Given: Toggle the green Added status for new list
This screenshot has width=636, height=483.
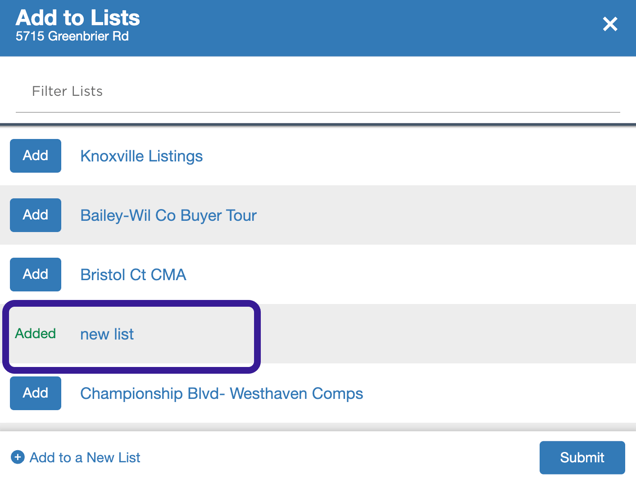Looking at the screenshot, I should coord(35,333).
